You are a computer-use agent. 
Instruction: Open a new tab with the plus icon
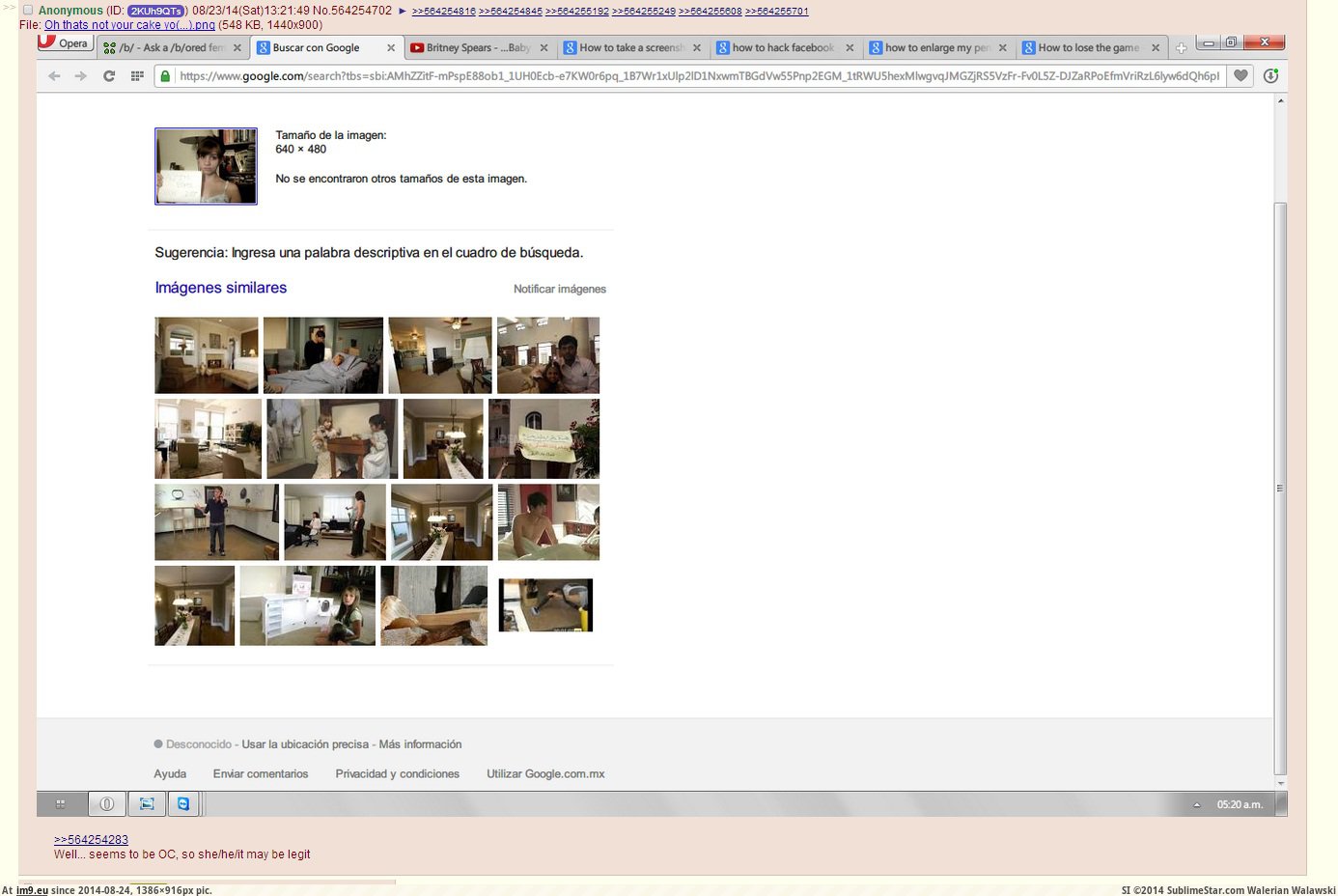coord(1181,47)
